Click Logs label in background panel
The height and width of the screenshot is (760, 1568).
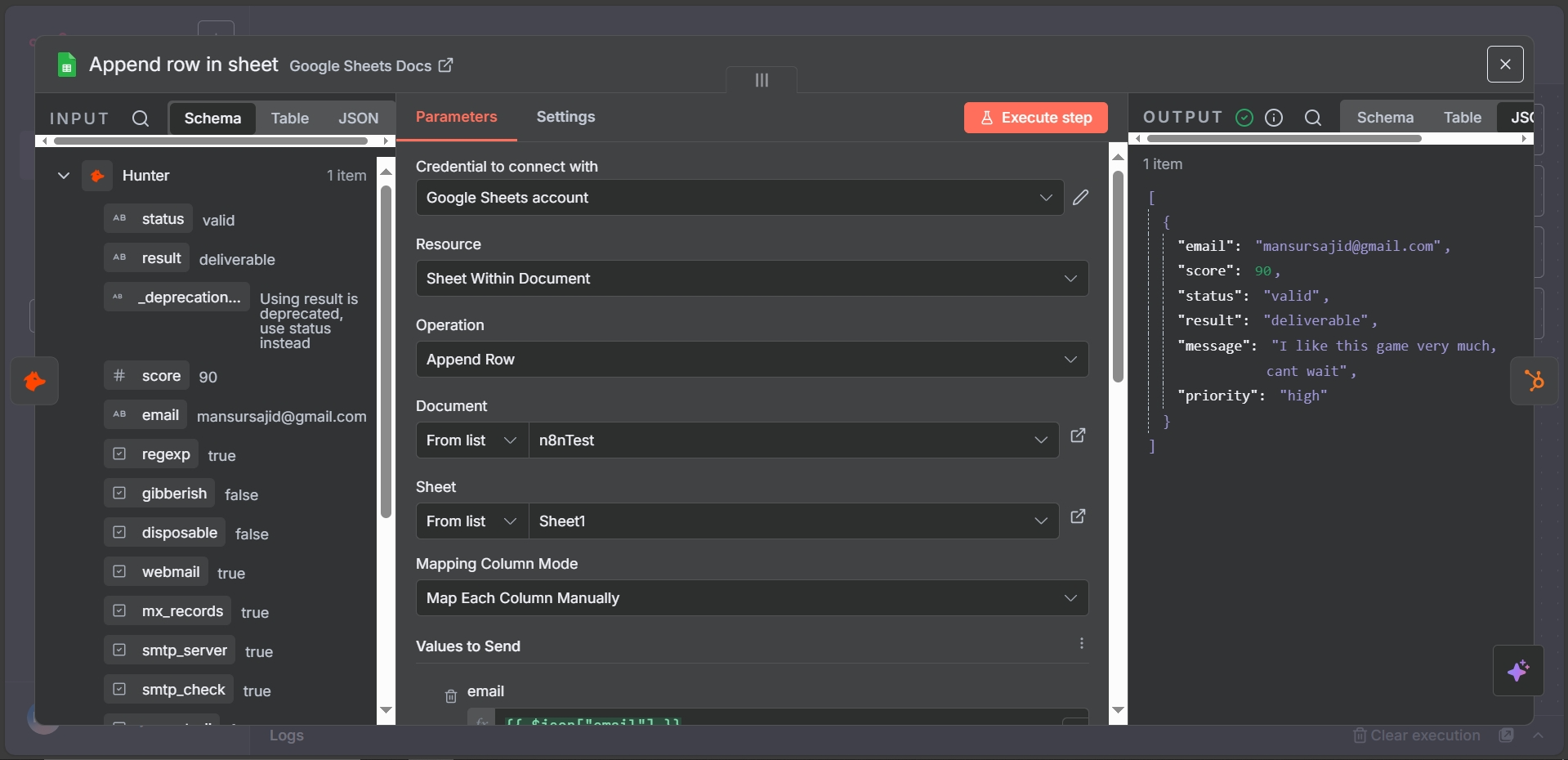pyautogui.click(x=287, y=735)
